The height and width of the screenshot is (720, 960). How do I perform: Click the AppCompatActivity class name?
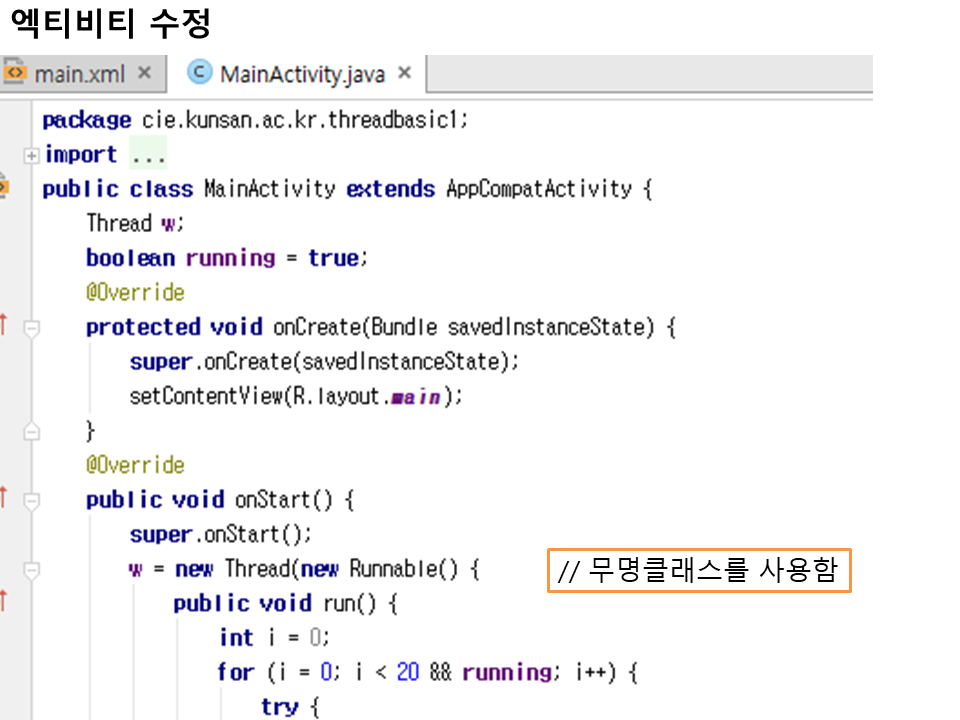539,189
